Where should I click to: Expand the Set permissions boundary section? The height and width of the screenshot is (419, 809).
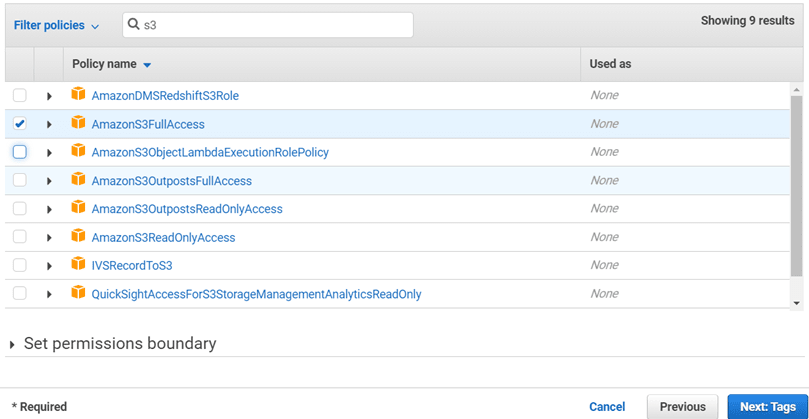pyautogui.click(x=12, y=344)
